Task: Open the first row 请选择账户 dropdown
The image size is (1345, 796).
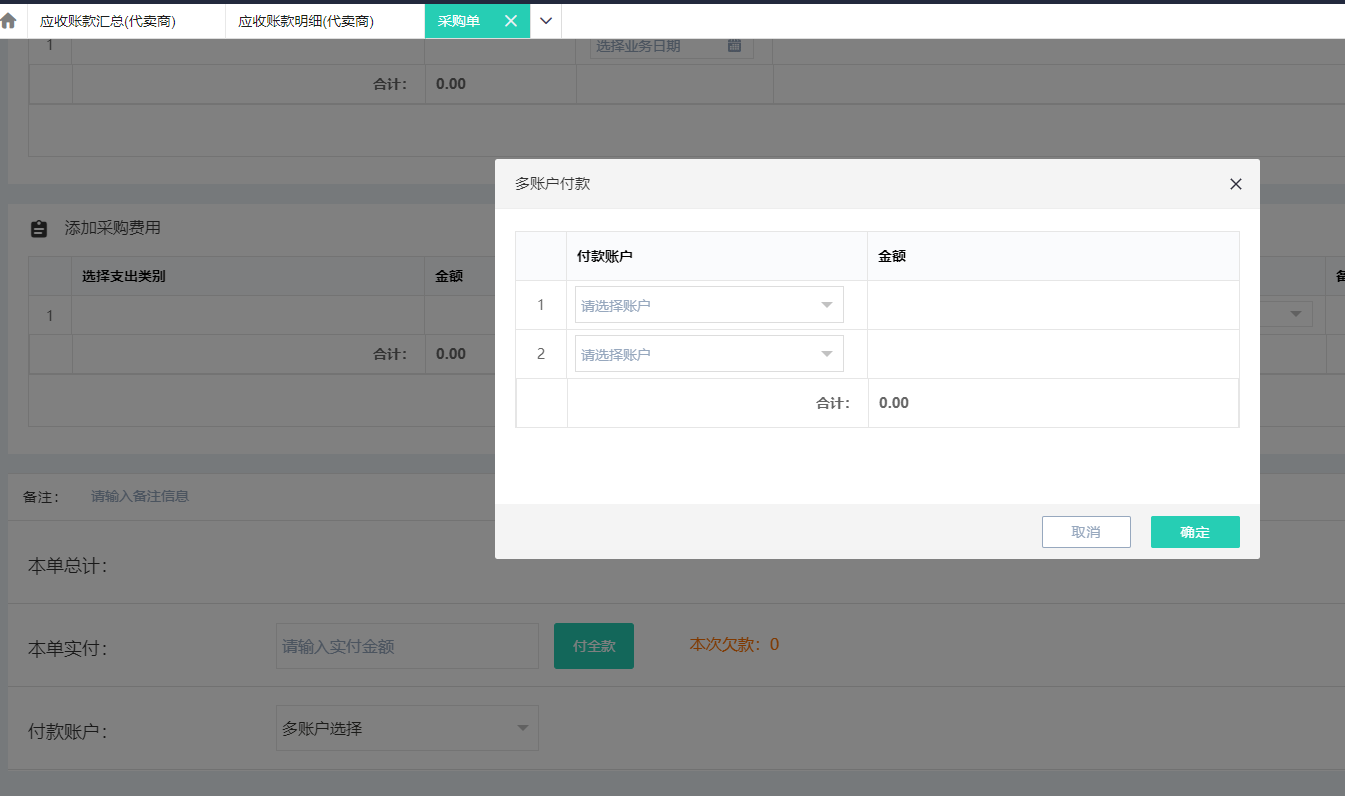Action: click(709, 305)
